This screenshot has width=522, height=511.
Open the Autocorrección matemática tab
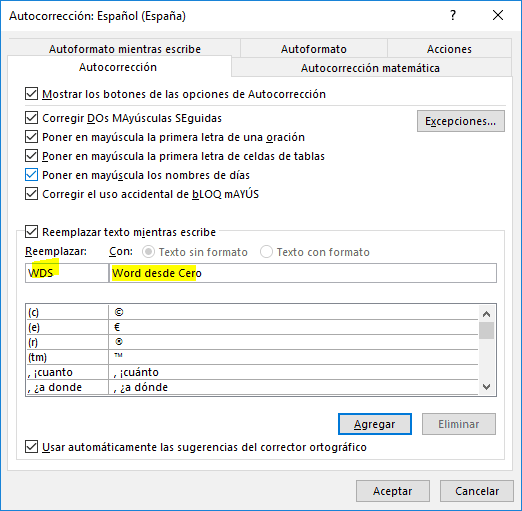[x=370, y=68]
